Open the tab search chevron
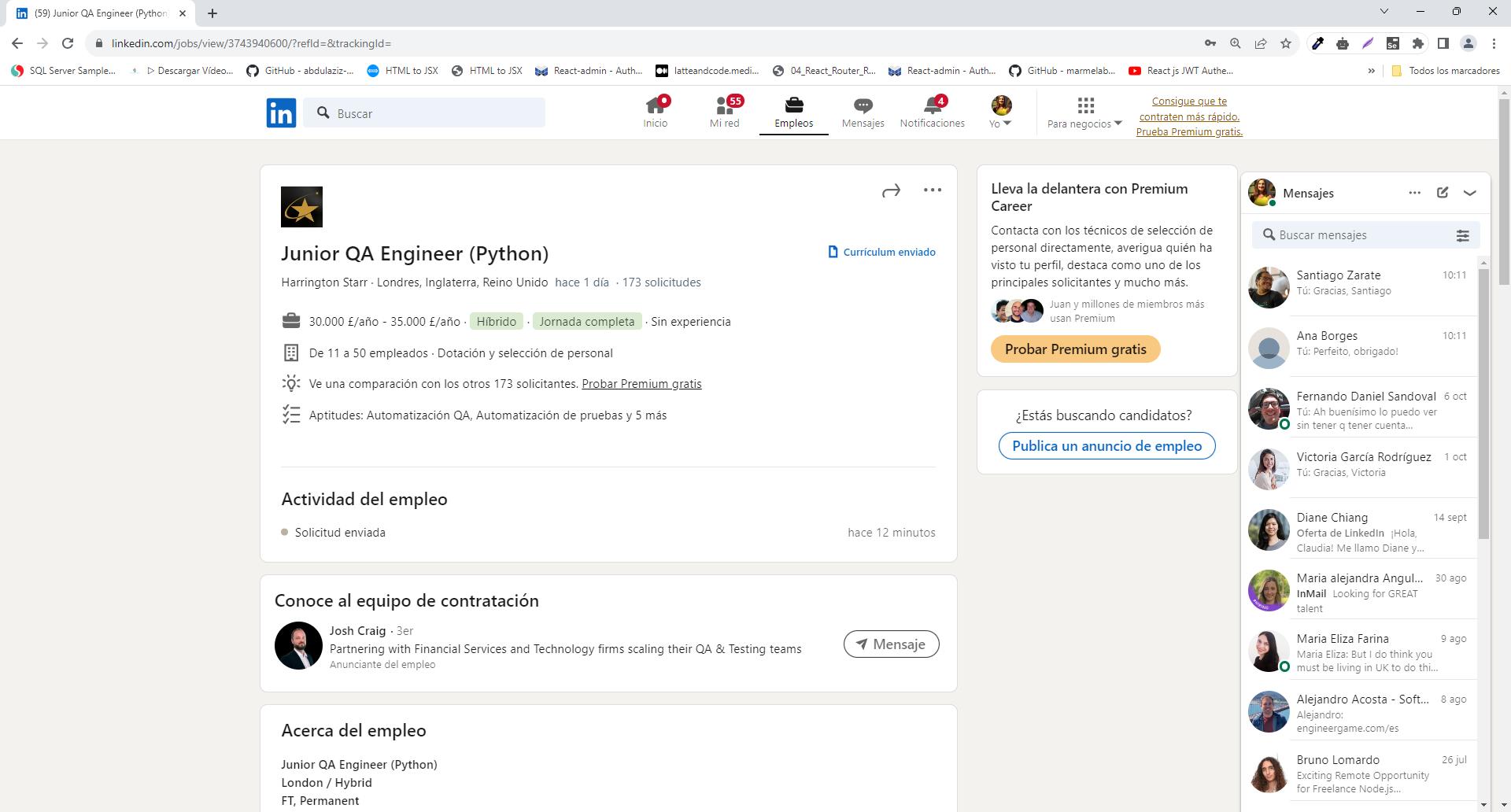1511x812 pixels. [x=1384, y=11]
